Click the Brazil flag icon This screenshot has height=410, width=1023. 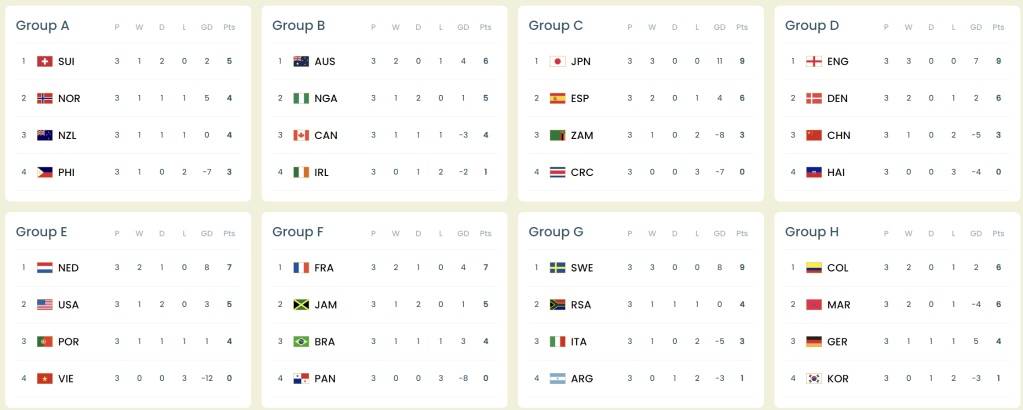[x=301, y=341]
